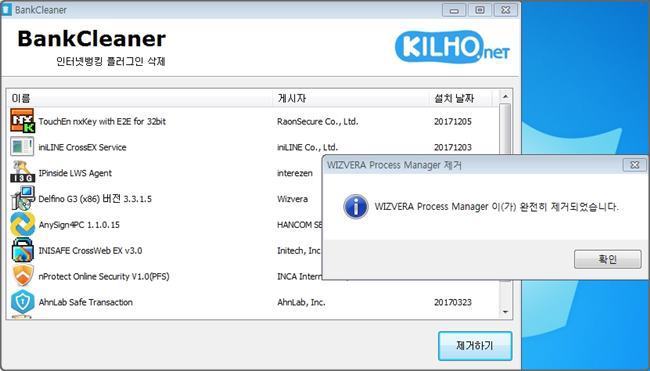
Task: Minimize the BankCleaner window
Action: click(x=454, y=10)
